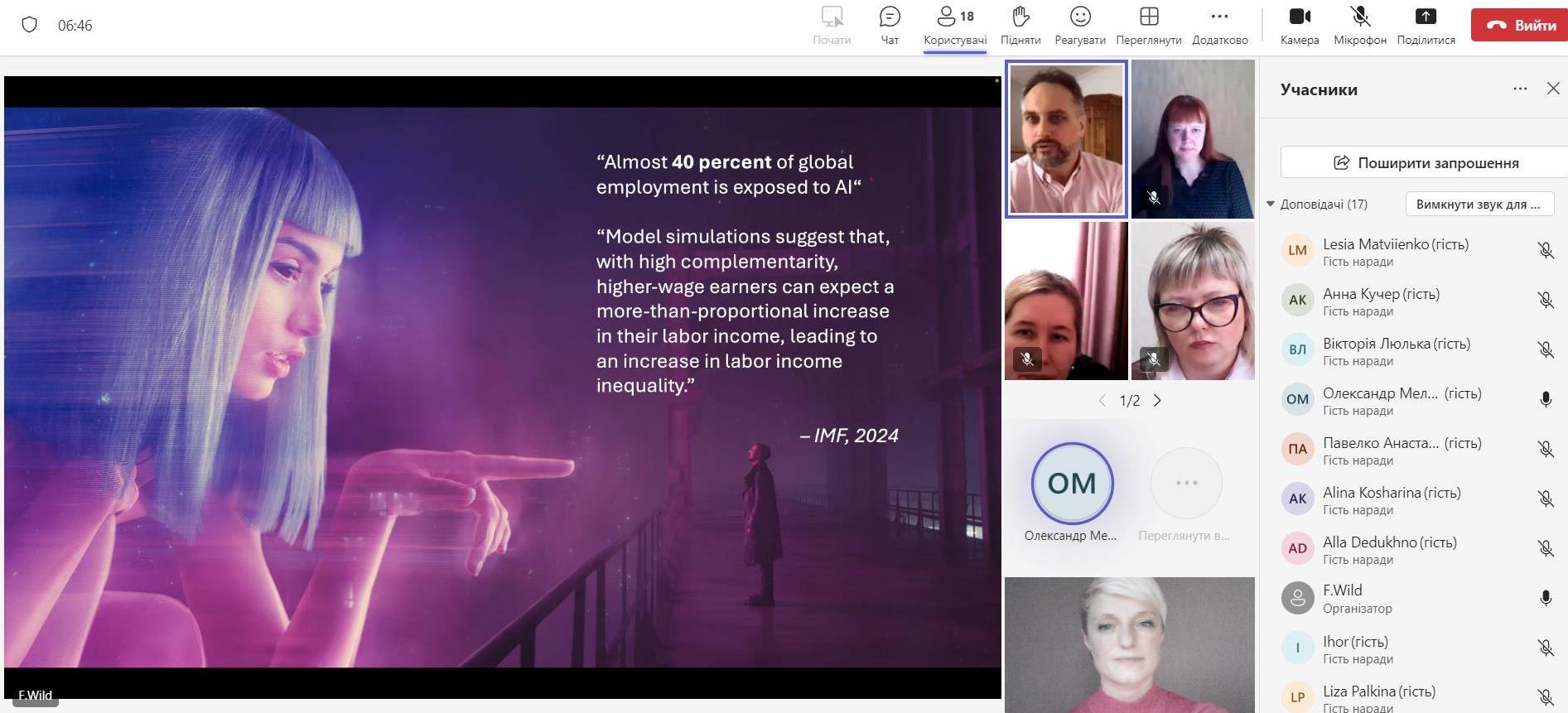Click Liza Palkina muted mic icon
The image size is (1568, 713).
1546,697
